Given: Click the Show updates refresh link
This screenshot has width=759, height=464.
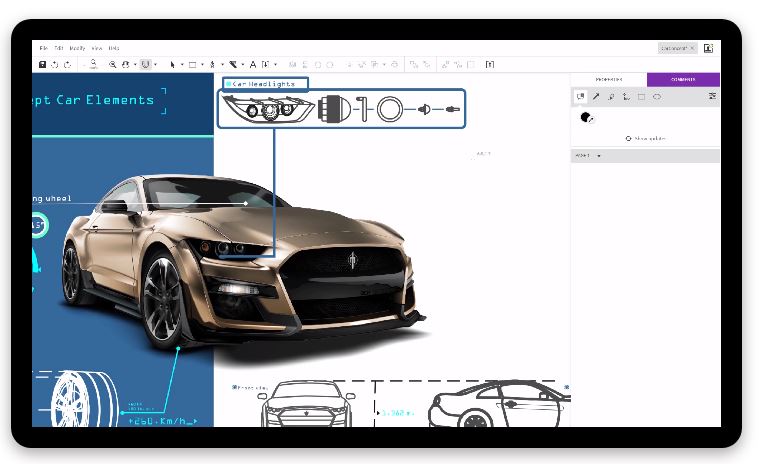Looking at the screenshot, I should pyautogui.click(x=646, y=138).
